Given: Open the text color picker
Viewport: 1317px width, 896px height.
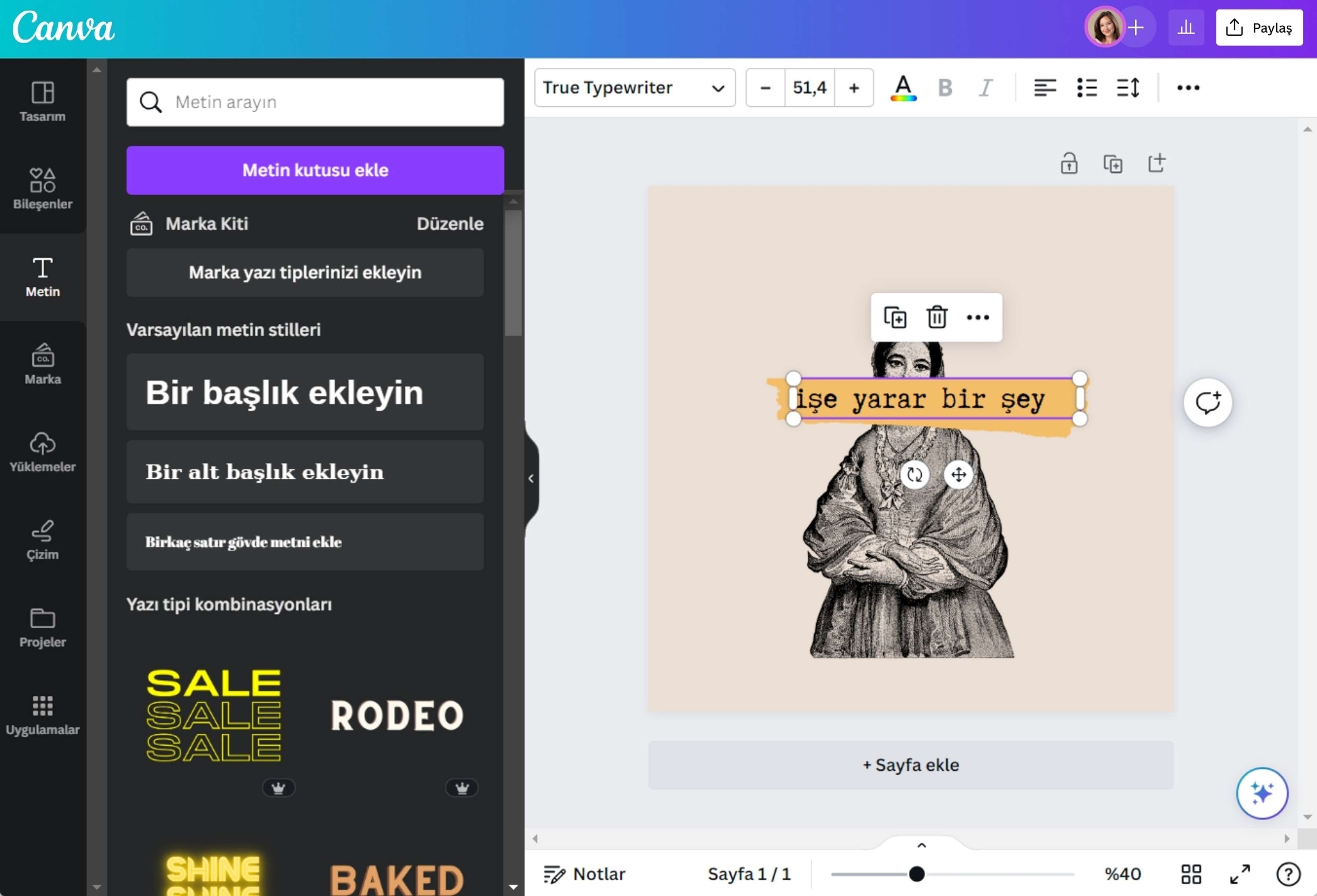Looking at the screenshot, I should pos(903,88).
